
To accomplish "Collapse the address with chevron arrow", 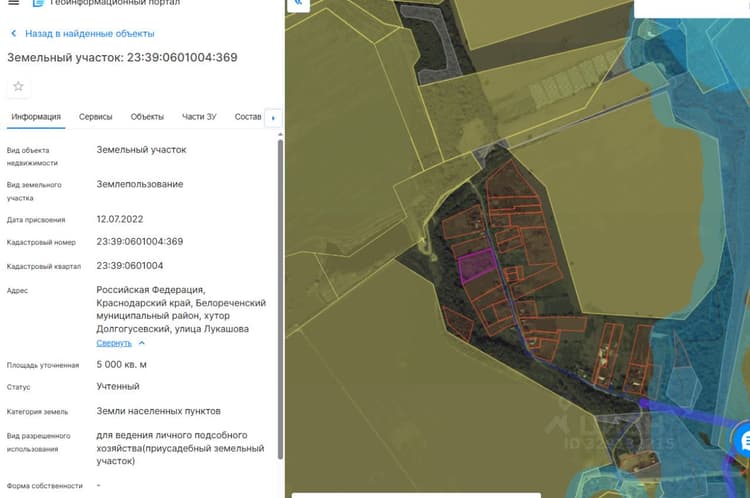I will point(142,343).
